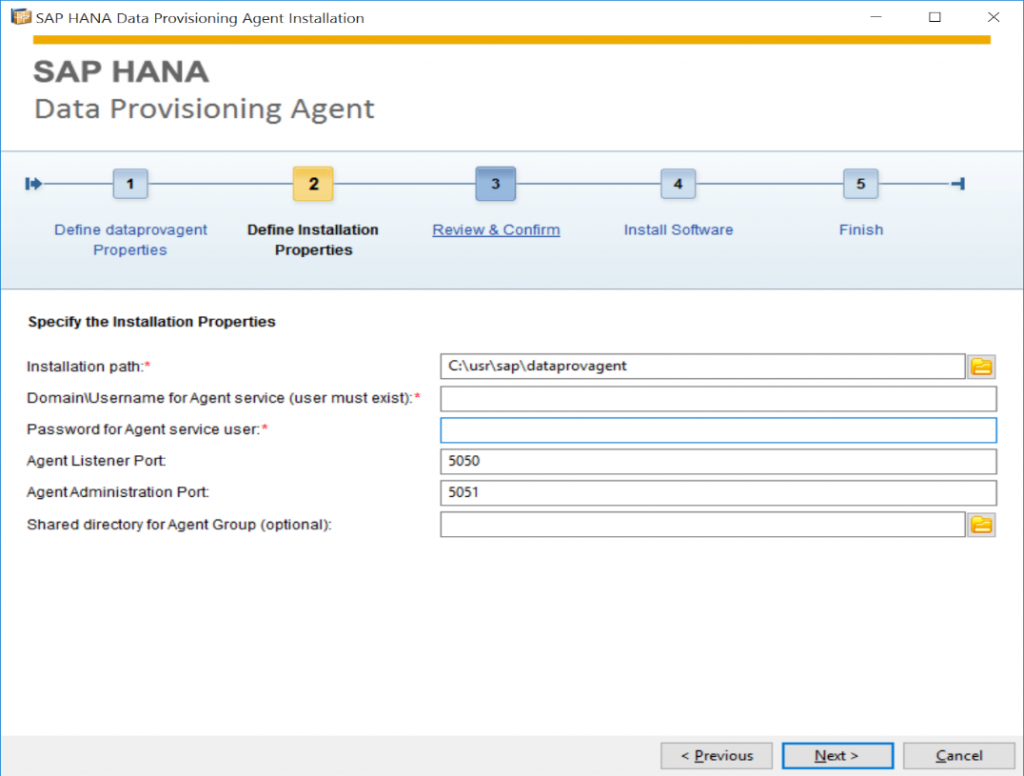Minimize the installer window
The height and width of the screenshot is (776, 1024).
[876, 17]
